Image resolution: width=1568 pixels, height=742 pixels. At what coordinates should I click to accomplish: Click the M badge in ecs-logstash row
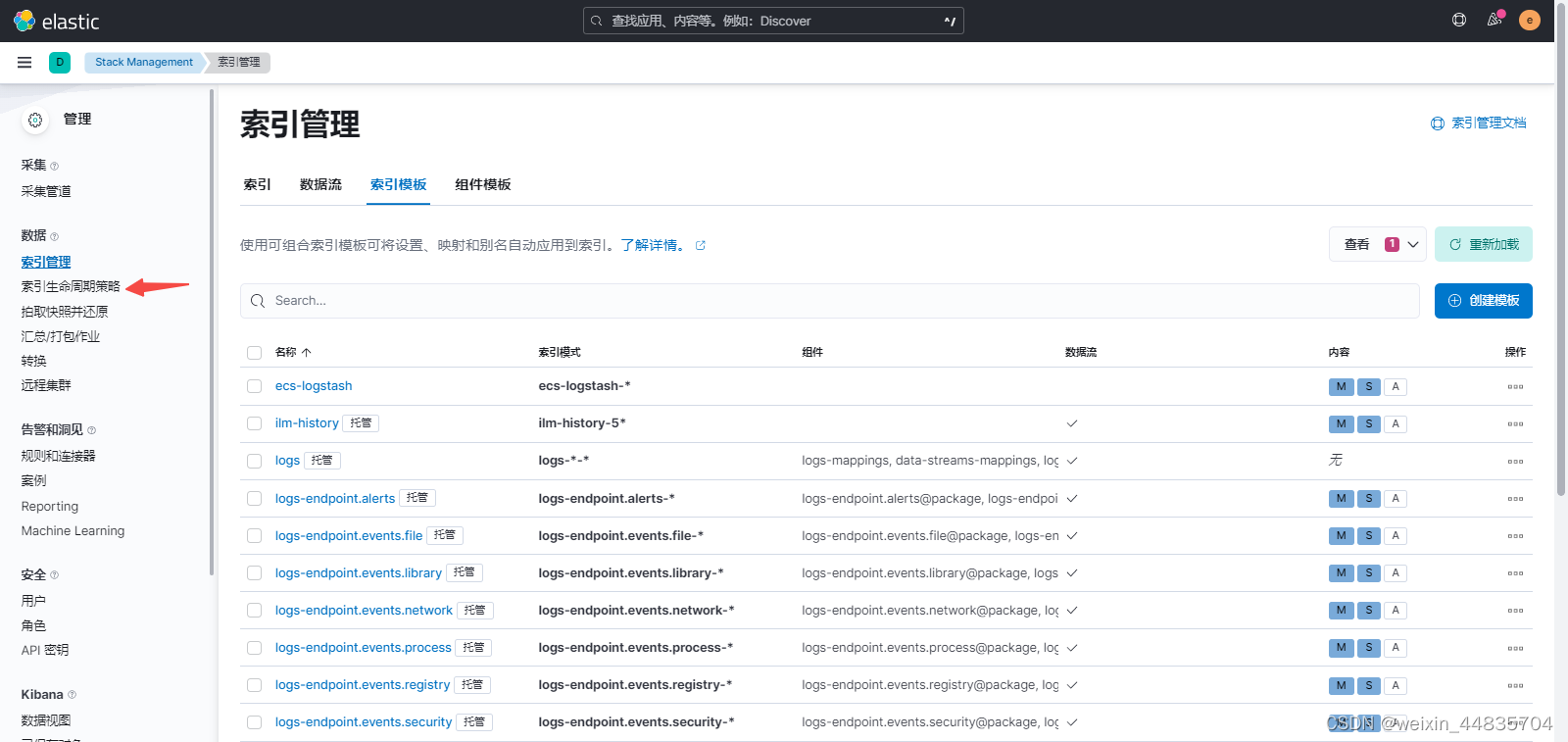click(1341, 386)
